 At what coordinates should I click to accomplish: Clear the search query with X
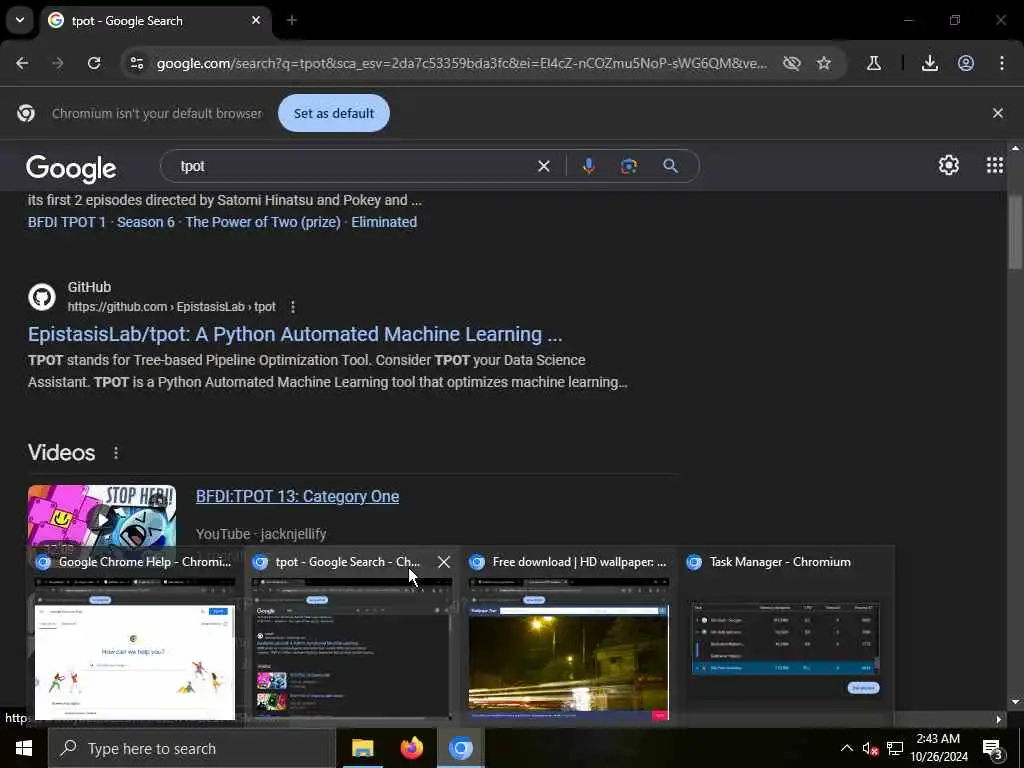543,166
